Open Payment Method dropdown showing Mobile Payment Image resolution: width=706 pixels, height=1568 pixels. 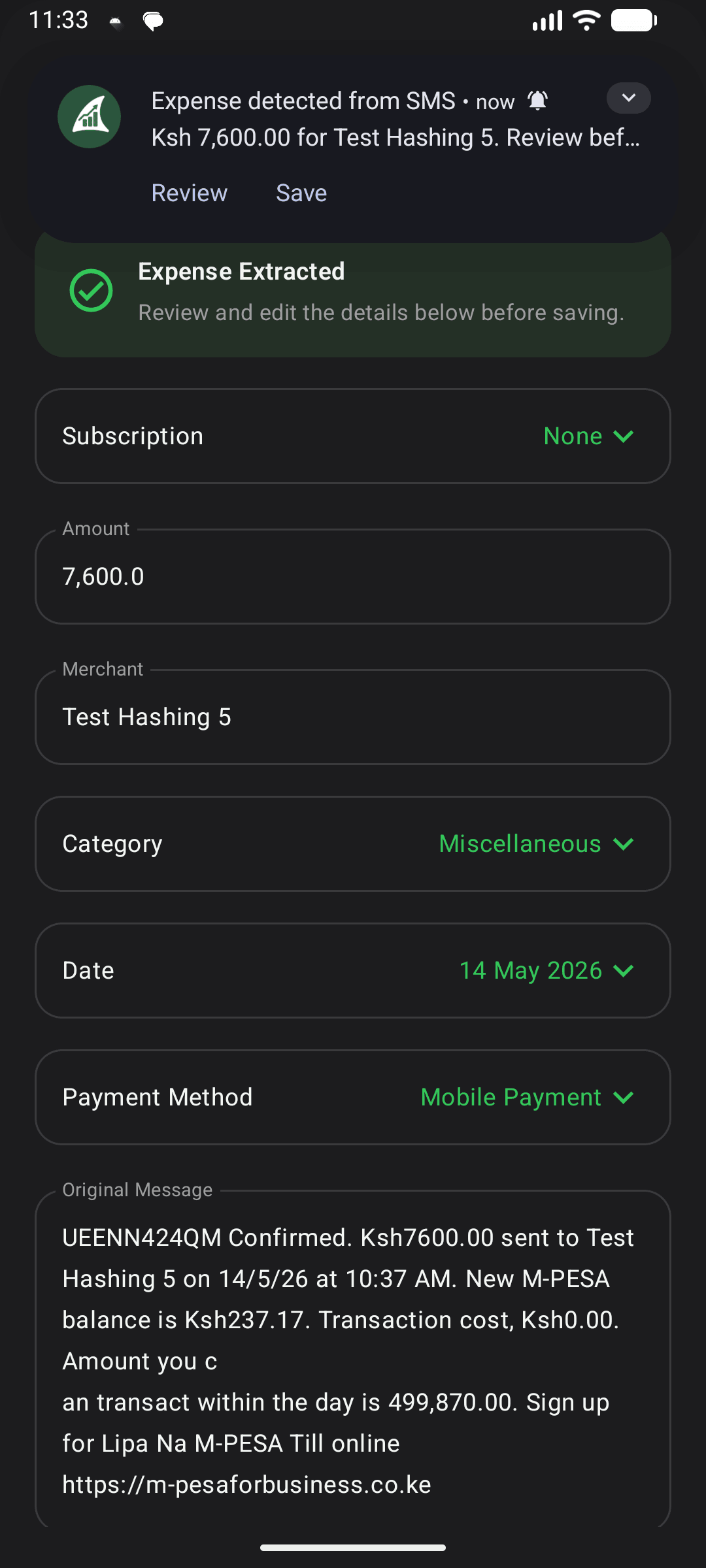(x=353, y=1098)
